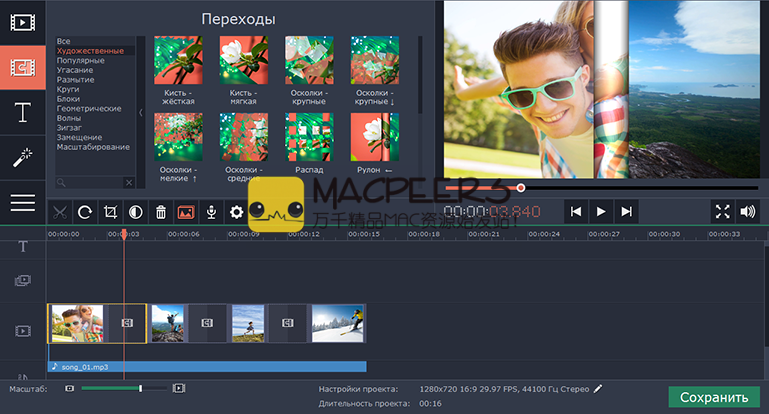
Task: Click the trash delete icon
Action: [x=161, y=212]
